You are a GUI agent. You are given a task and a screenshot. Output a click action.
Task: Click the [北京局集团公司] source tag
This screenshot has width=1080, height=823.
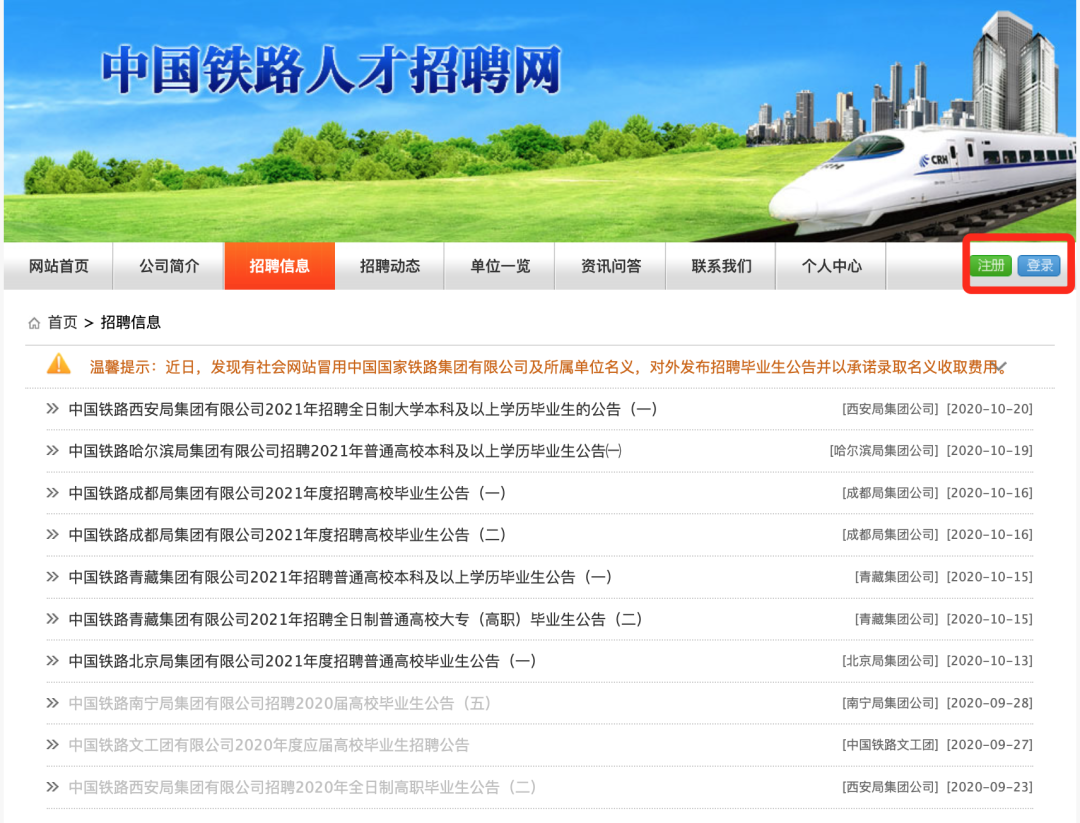point(890,661)
